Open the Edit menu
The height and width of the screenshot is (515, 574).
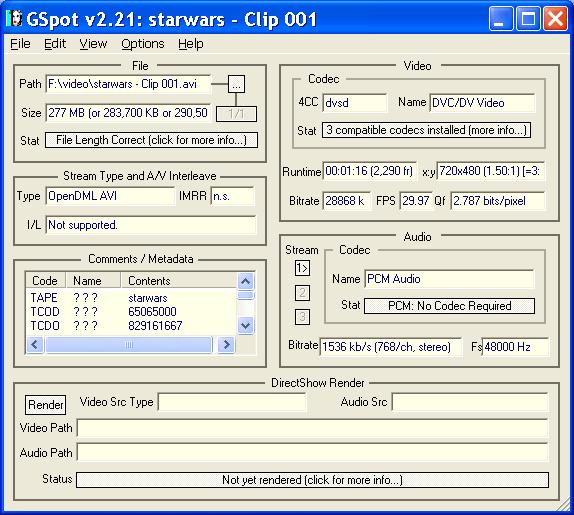tap(55, 44)
